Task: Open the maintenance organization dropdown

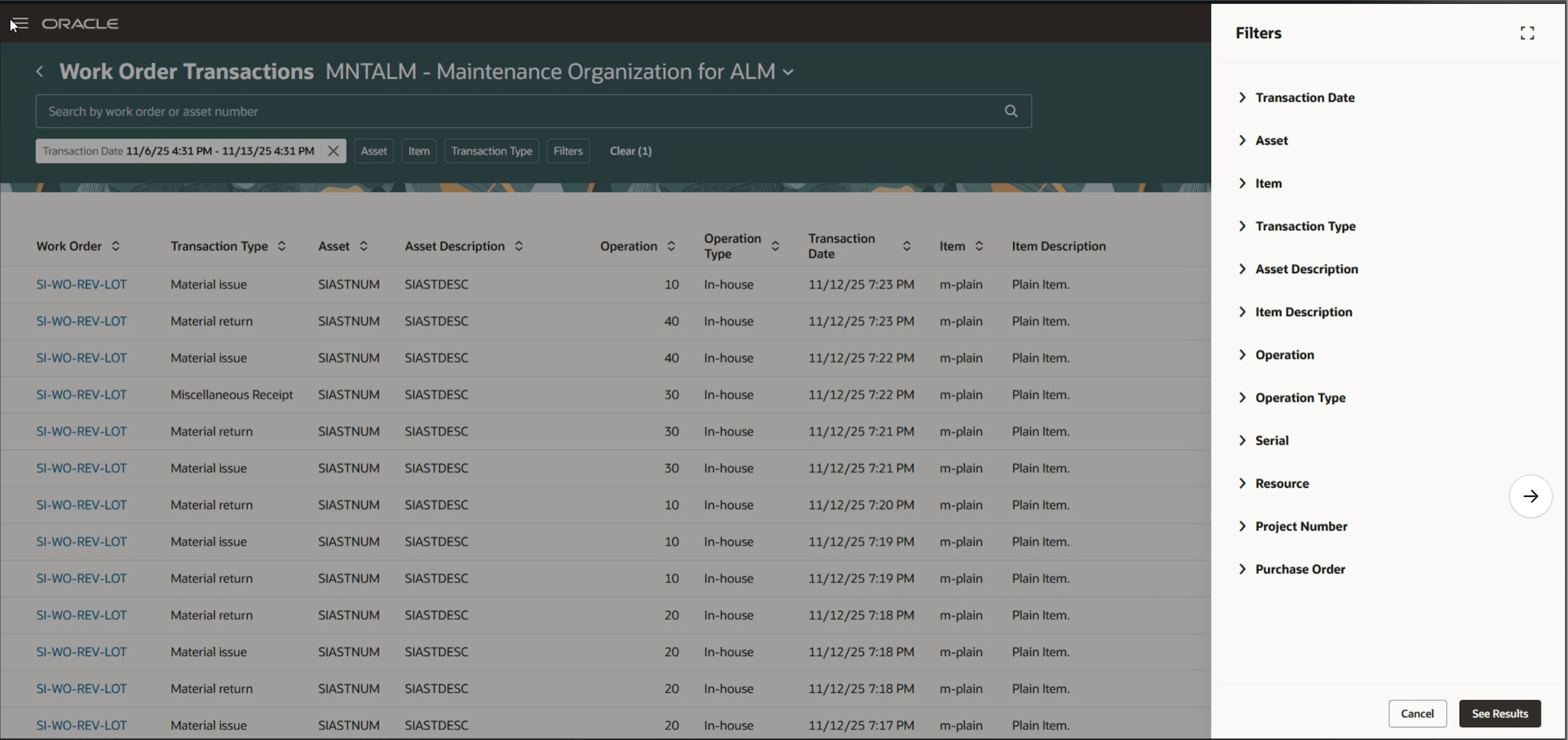Action: coord(788,72)
